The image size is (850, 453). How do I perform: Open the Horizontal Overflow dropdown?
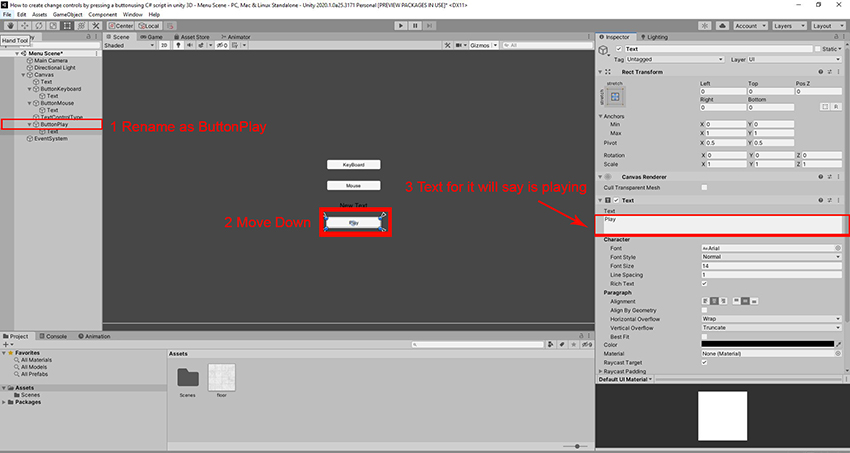(x=771, y=319)
